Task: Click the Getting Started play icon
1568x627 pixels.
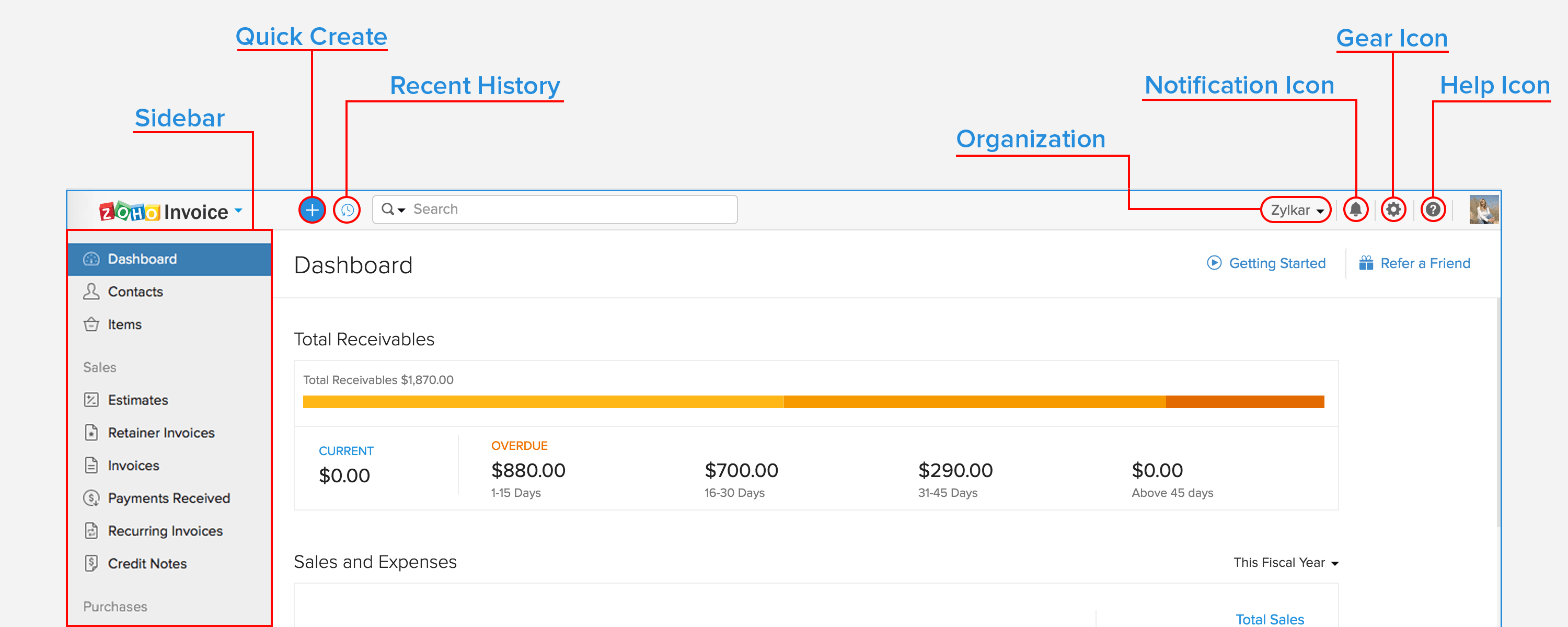Action: coord(1214,263)
